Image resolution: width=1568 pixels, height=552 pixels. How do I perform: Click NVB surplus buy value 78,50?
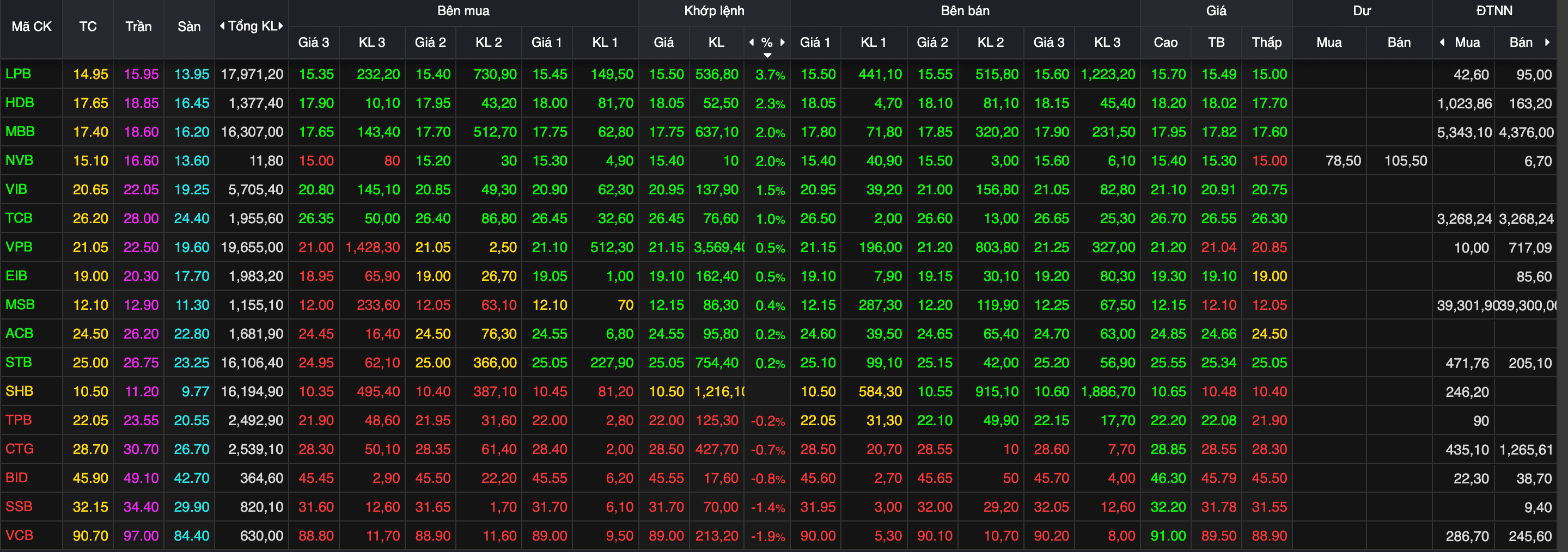1343,161
